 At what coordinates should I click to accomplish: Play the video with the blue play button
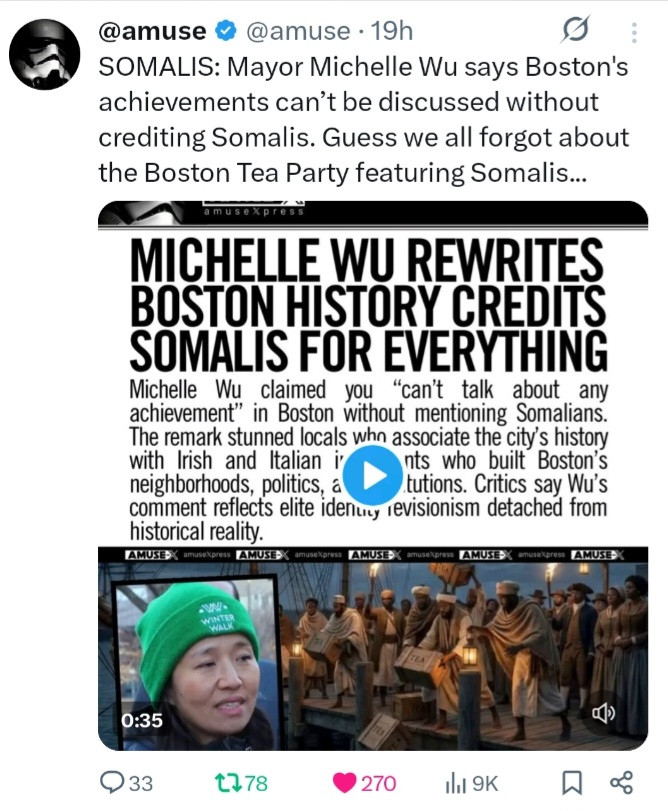tap(372, 475)
